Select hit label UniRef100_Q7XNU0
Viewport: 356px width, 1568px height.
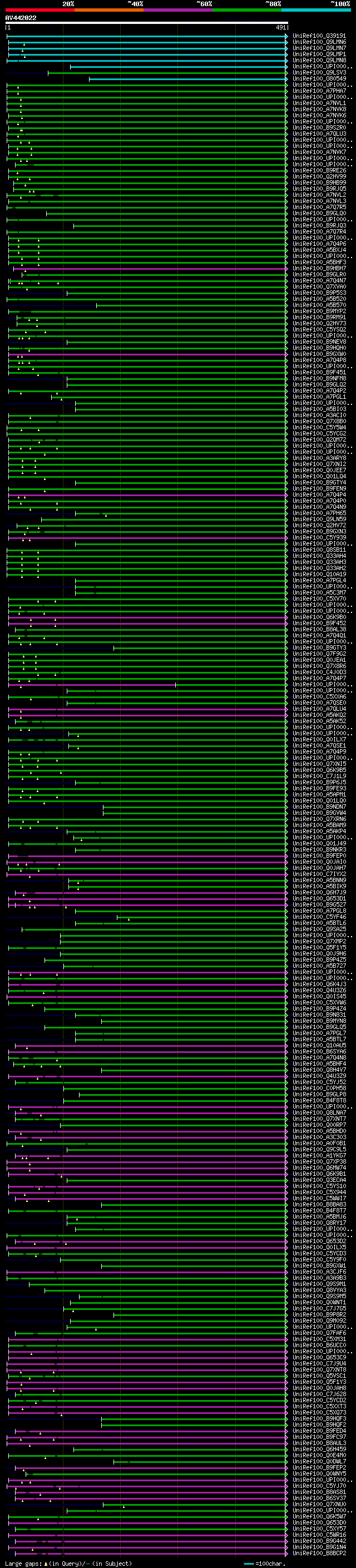click(319, 1504)
